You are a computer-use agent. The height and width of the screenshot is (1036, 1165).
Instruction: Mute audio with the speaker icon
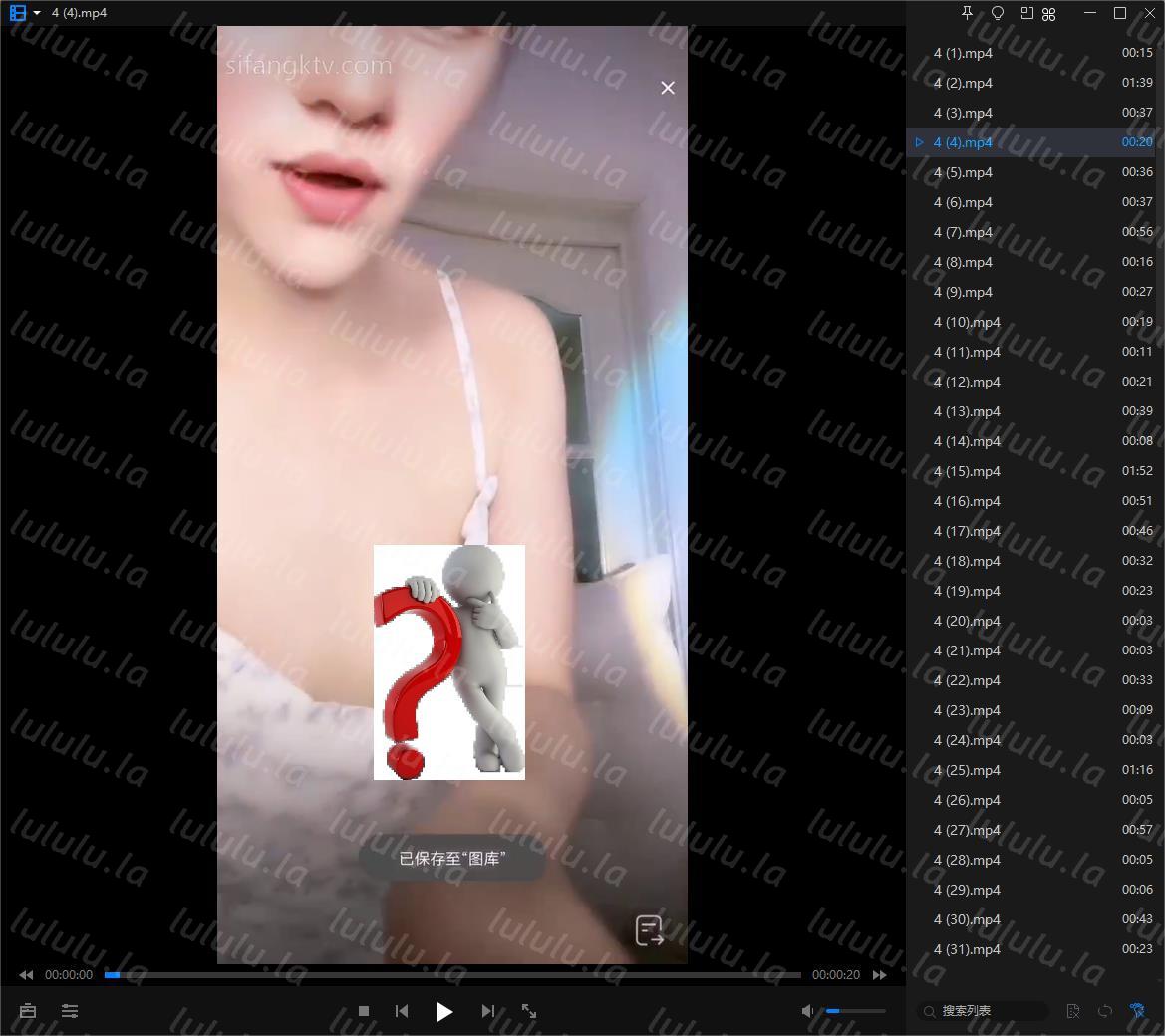pyautogui.click(x=807, y=1011)
